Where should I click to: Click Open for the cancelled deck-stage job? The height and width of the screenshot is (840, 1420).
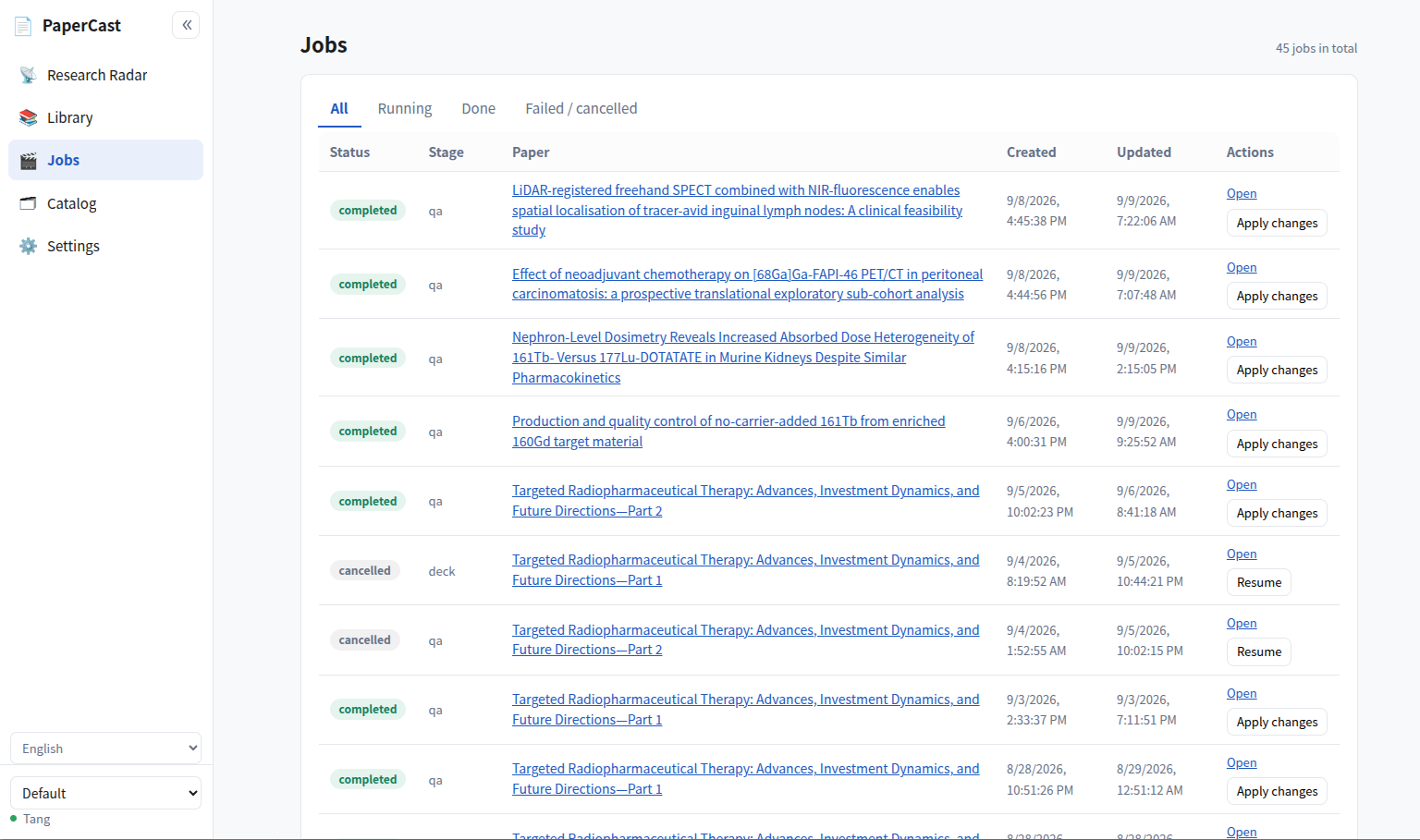[1242, 554]
